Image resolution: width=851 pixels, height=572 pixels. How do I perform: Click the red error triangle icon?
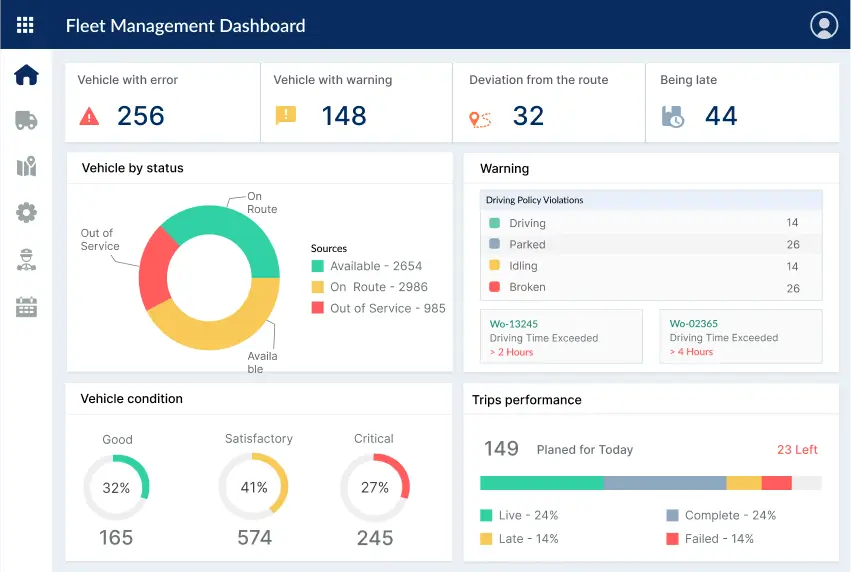pyautogui.click(x=90, y=116)
